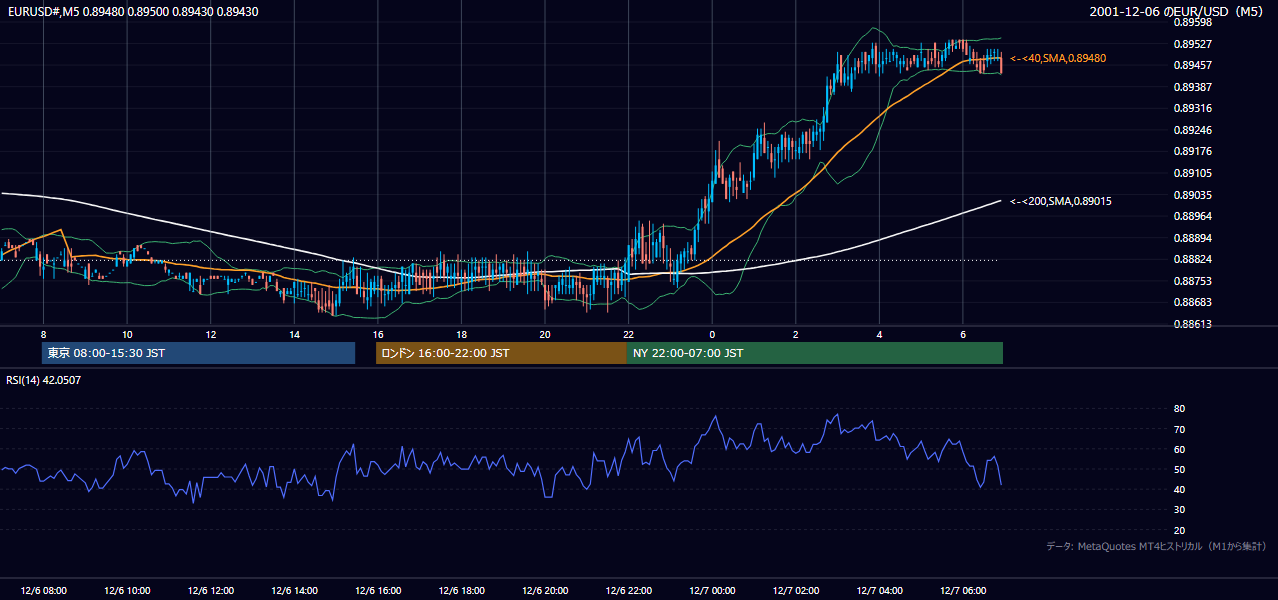Click price axis value 0.89387
Screen dimensions: 1278x600
[x=1192, y=87]
